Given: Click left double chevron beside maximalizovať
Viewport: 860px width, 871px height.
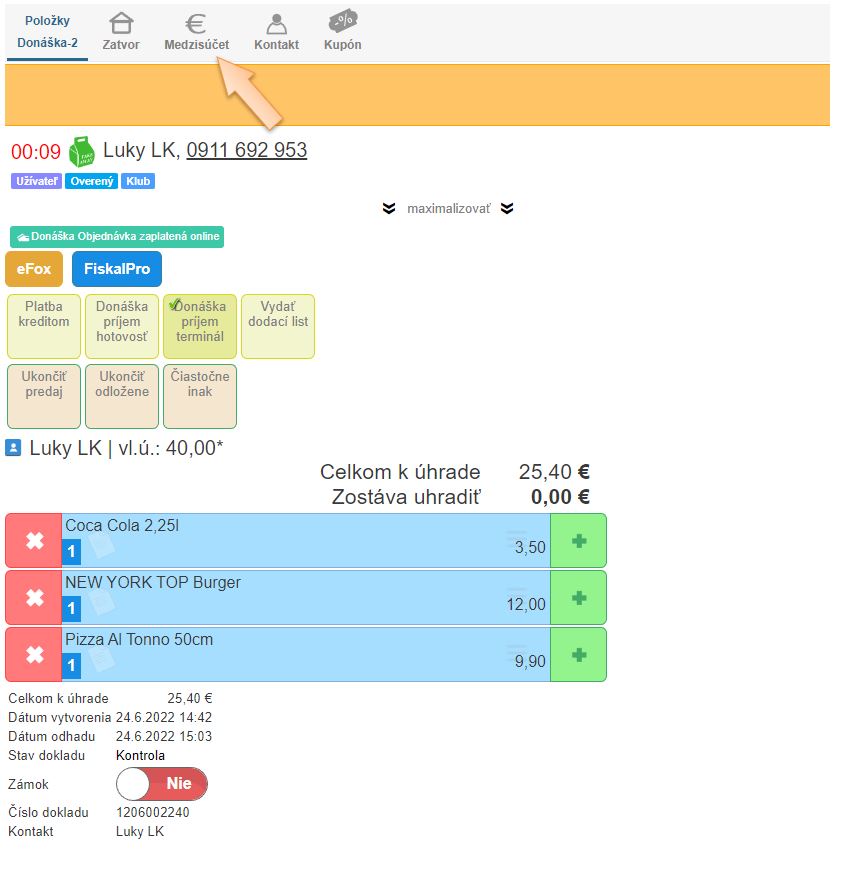Looking at the screenshot, I should tap(389, 209).
